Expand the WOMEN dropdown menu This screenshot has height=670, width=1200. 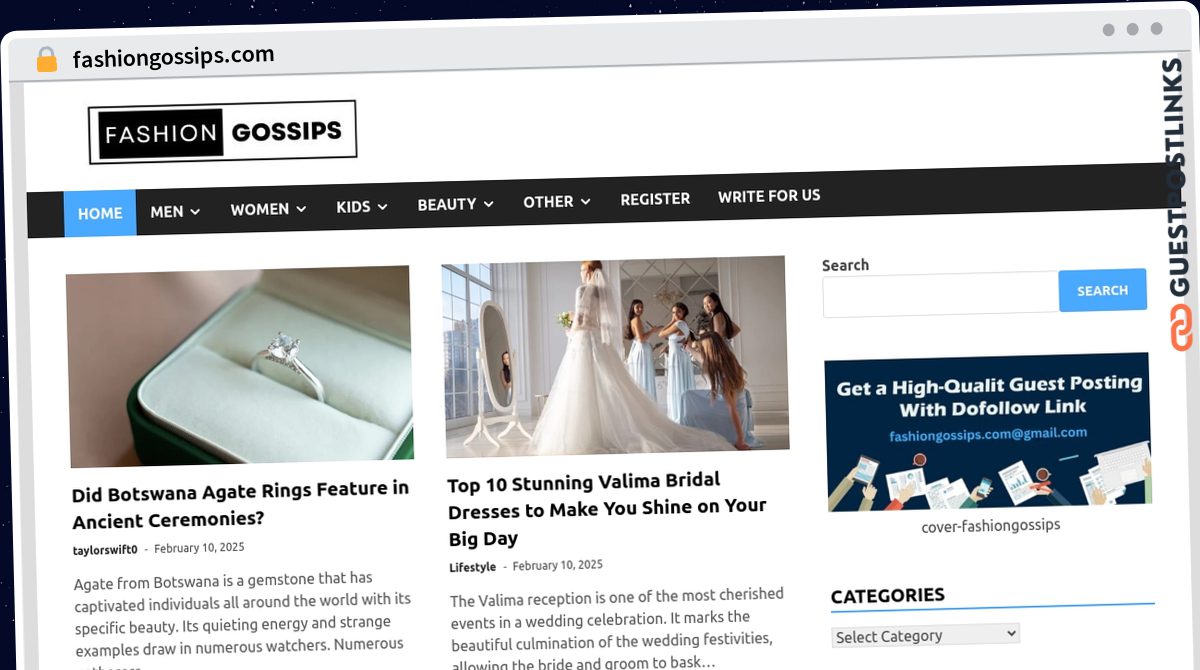tap(267, 208)
